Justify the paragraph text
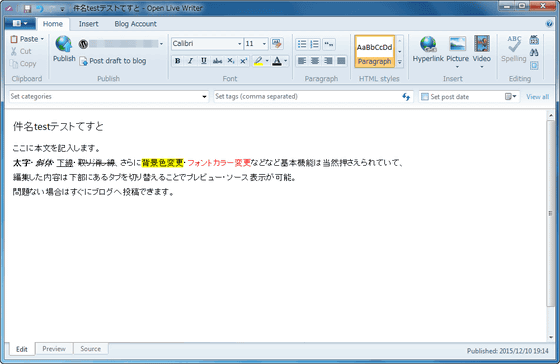This screenshot has width=560, height=364. pyautogui.click(x=341, y=61)
